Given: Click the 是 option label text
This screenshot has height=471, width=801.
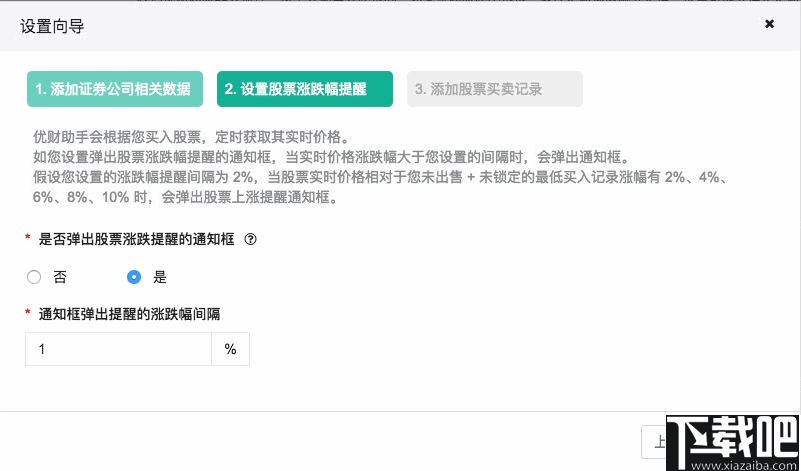Looking at the screenshot, I should point(160,277).
